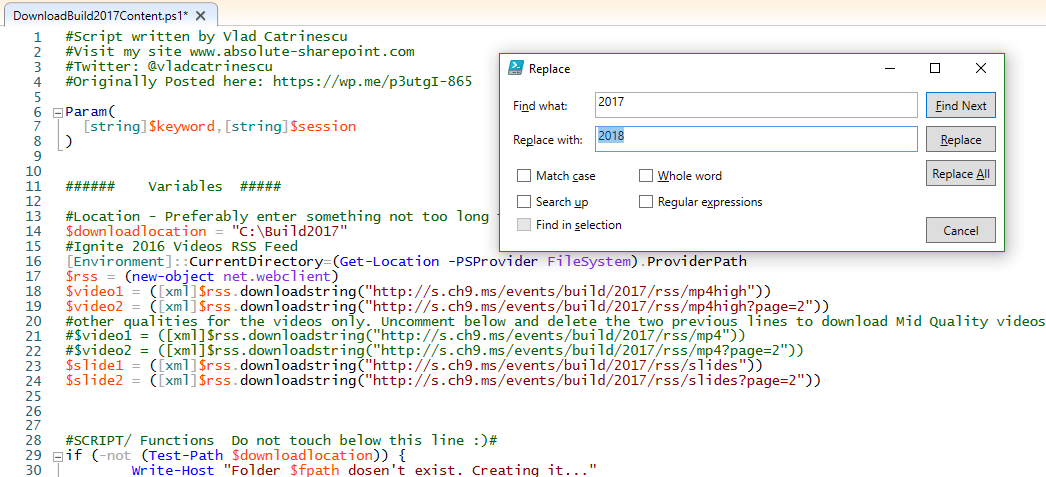
Task: Close the Replace dialog window
Action: pos(980,68)
